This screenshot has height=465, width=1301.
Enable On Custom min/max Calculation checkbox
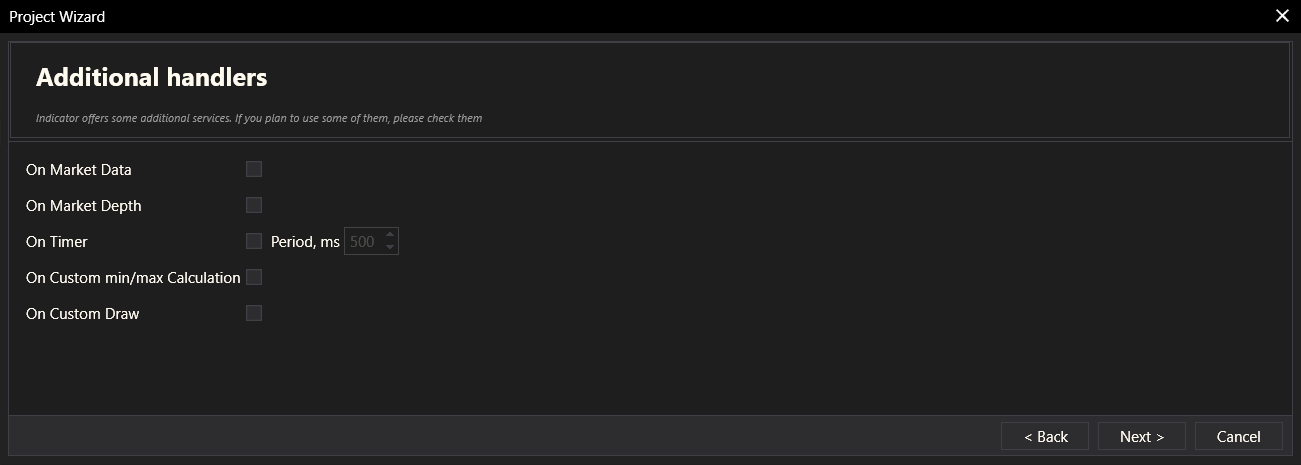click(x=254, y=277)
